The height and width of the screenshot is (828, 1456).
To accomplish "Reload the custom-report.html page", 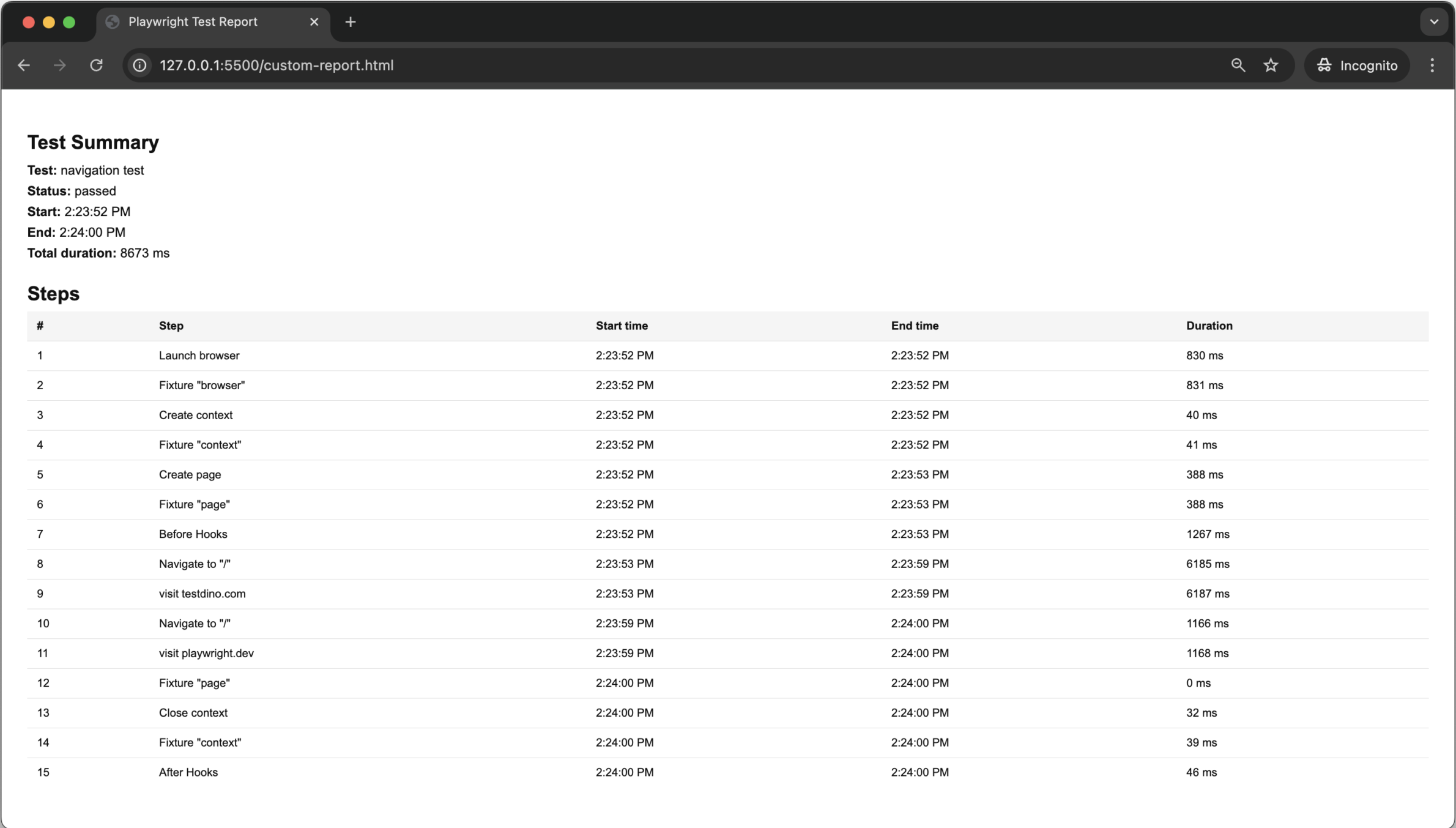I will (96, 65).
